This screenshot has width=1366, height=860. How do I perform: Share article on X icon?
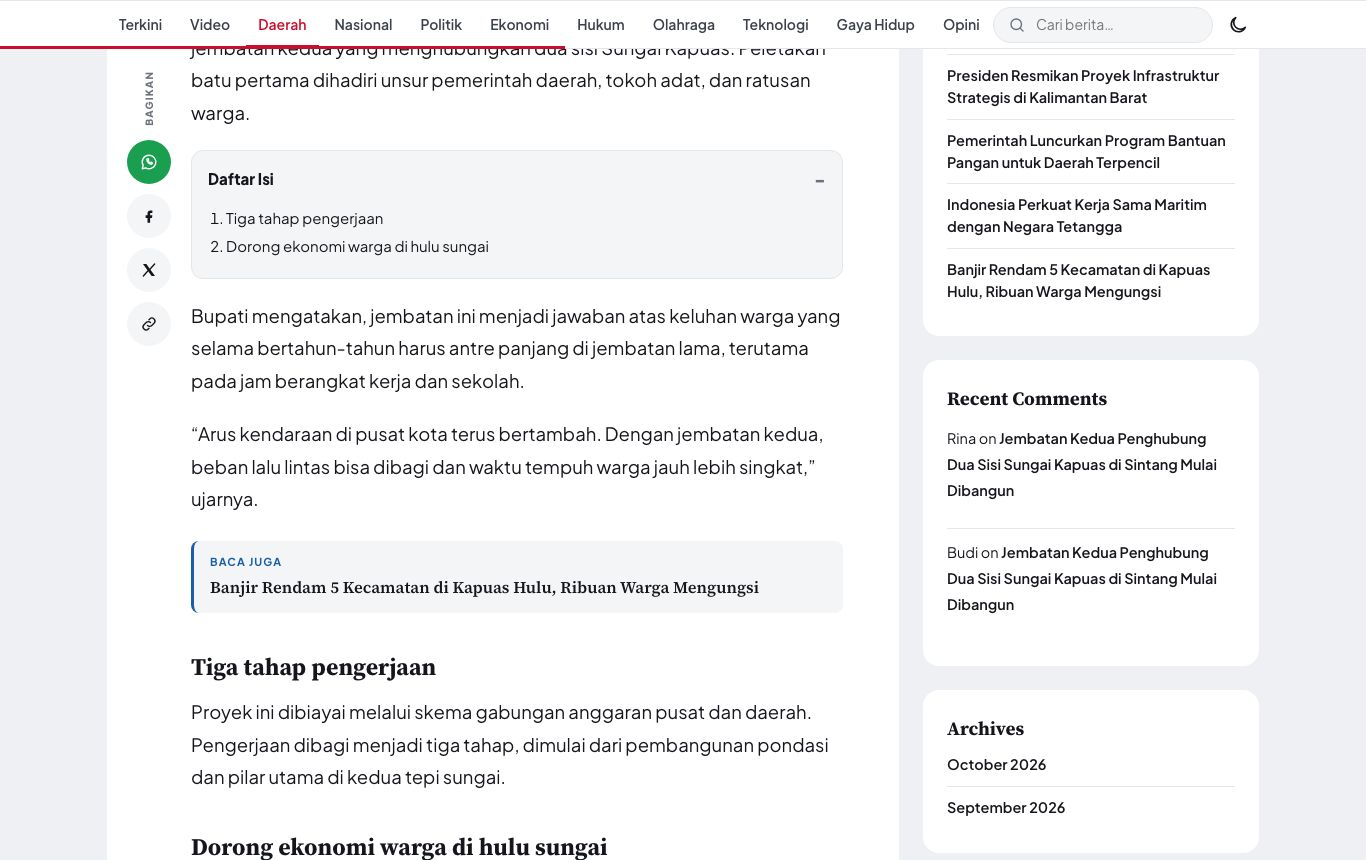pyautogui.click(x=149, y=270)
